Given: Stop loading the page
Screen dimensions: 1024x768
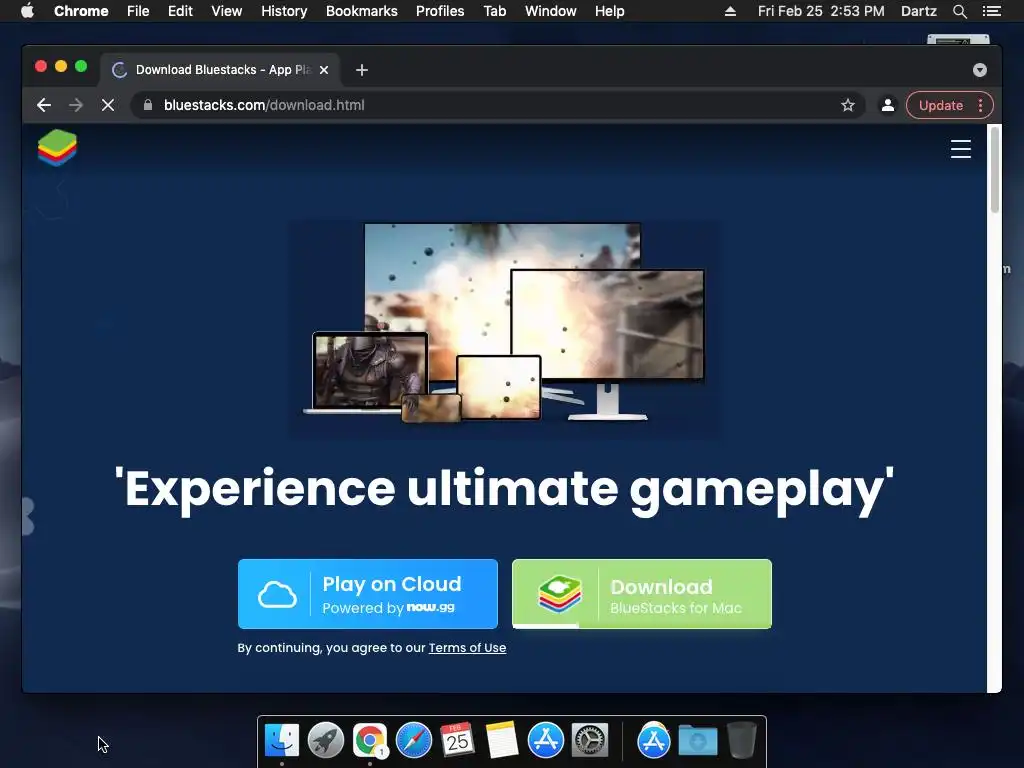Looking at the screenshot, I should 108,105.
